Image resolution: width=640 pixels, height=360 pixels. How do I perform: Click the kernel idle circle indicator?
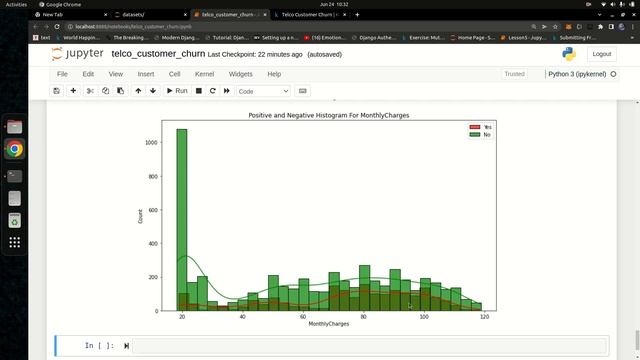(x=613, y=74)
